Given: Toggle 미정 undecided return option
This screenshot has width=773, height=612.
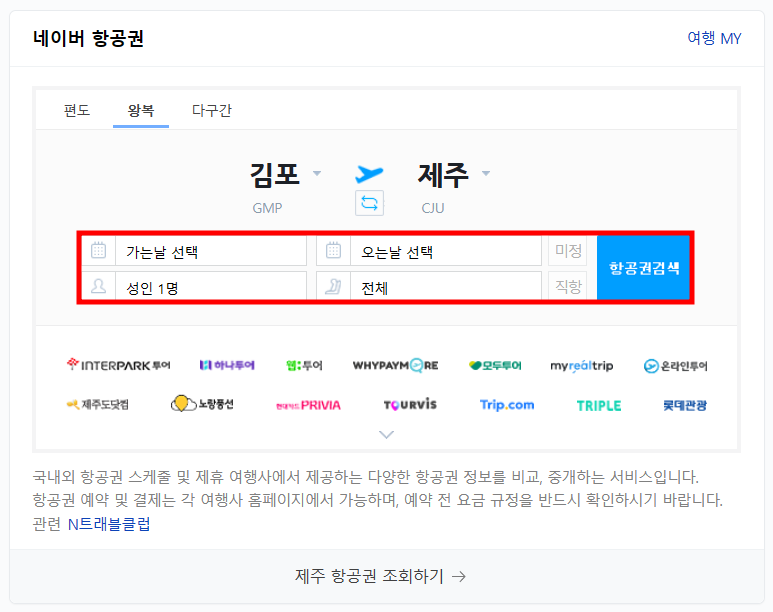Looking at the screenshot, I should click(568, 251).
